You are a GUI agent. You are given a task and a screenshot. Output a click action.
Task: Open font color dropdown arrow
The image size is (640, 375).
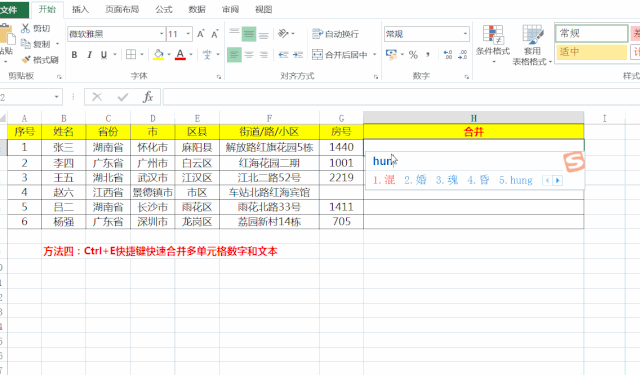[x=191, y=54]
